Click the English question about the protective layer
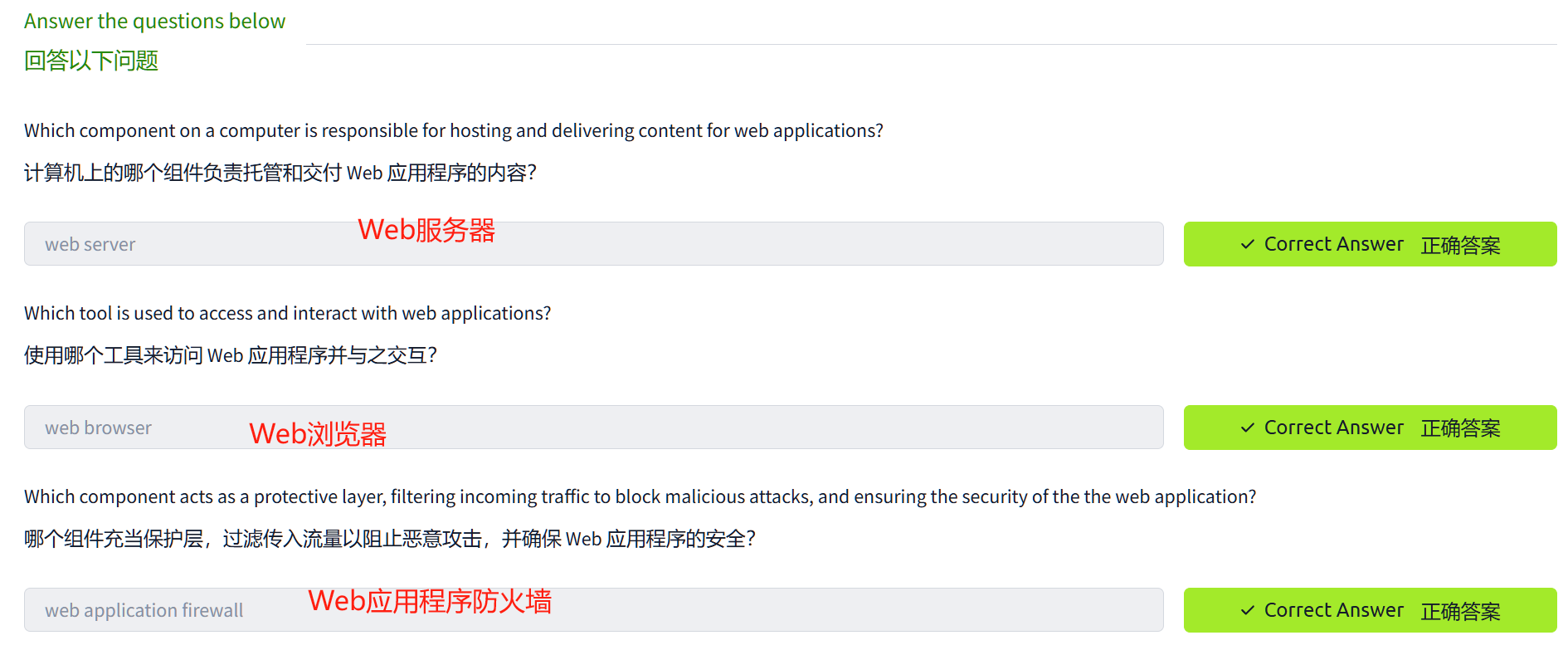 pyautogui.click(x=640, y=497)
